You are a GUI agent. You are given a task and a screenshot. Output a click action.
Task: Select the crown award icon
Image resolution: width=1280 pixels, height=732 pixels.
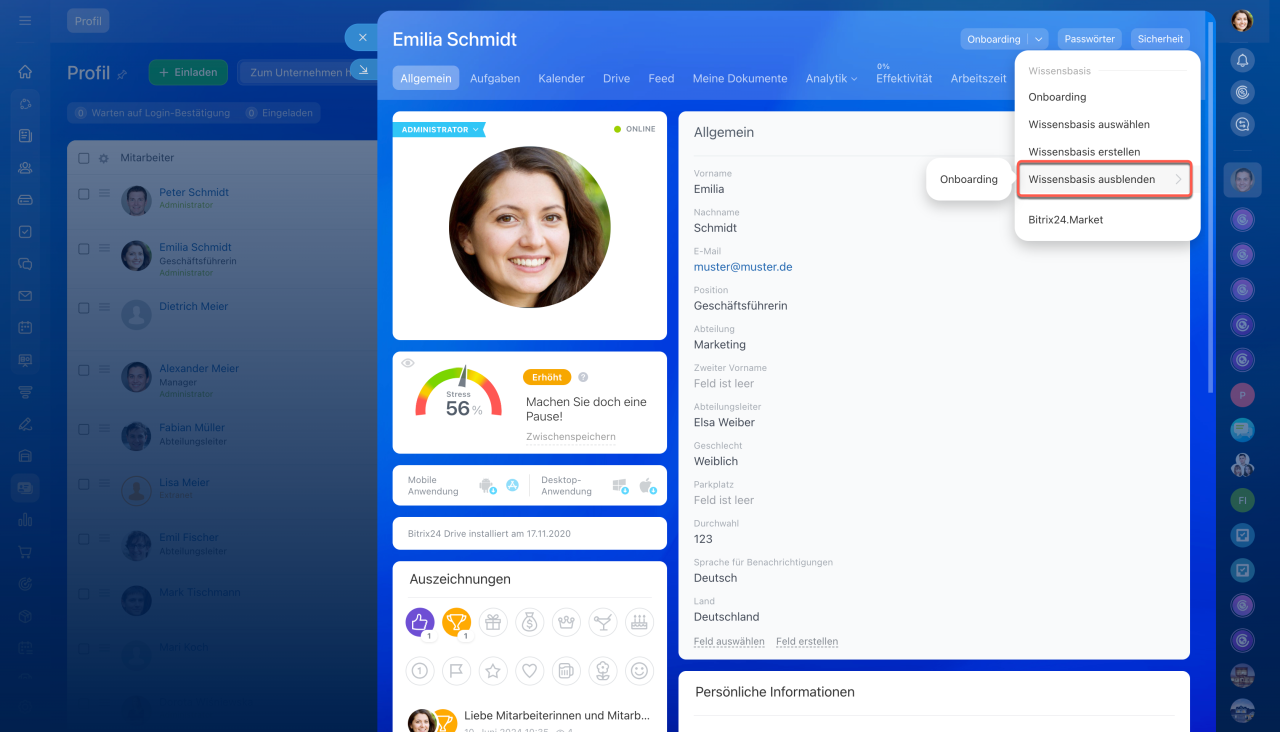(566, 622)
